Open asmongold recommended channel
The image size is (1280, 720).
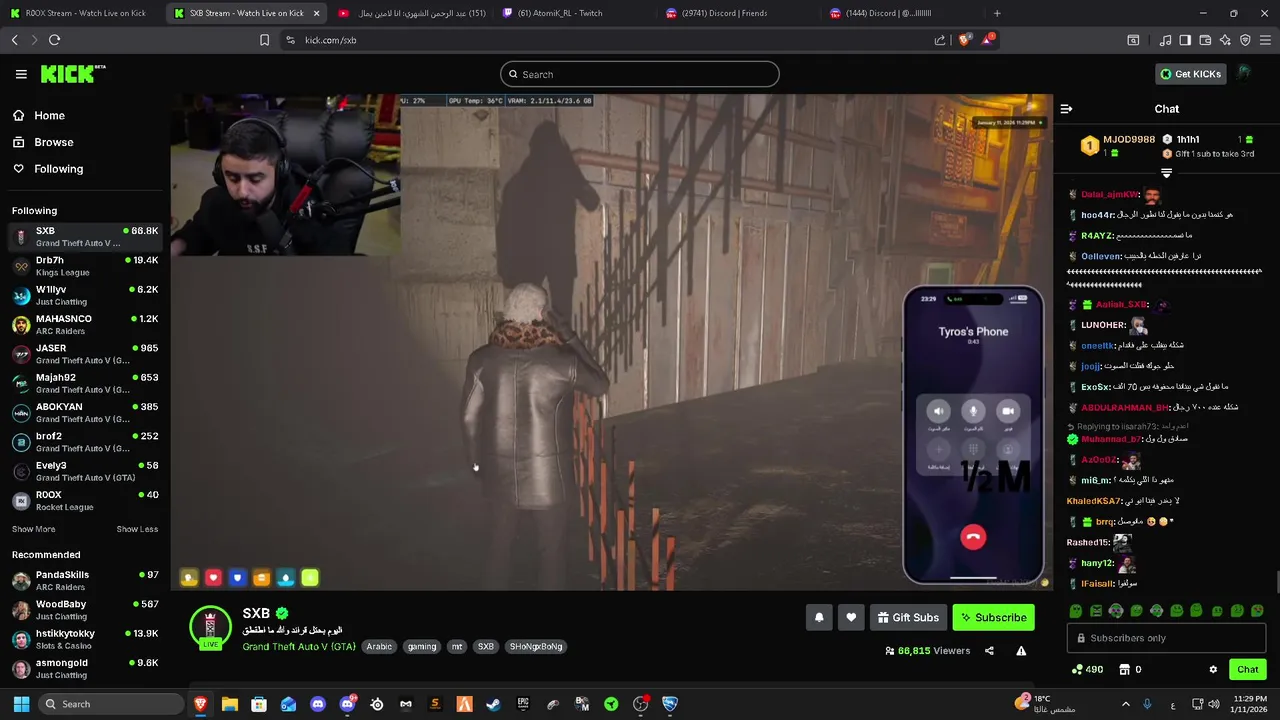point(85,669)
